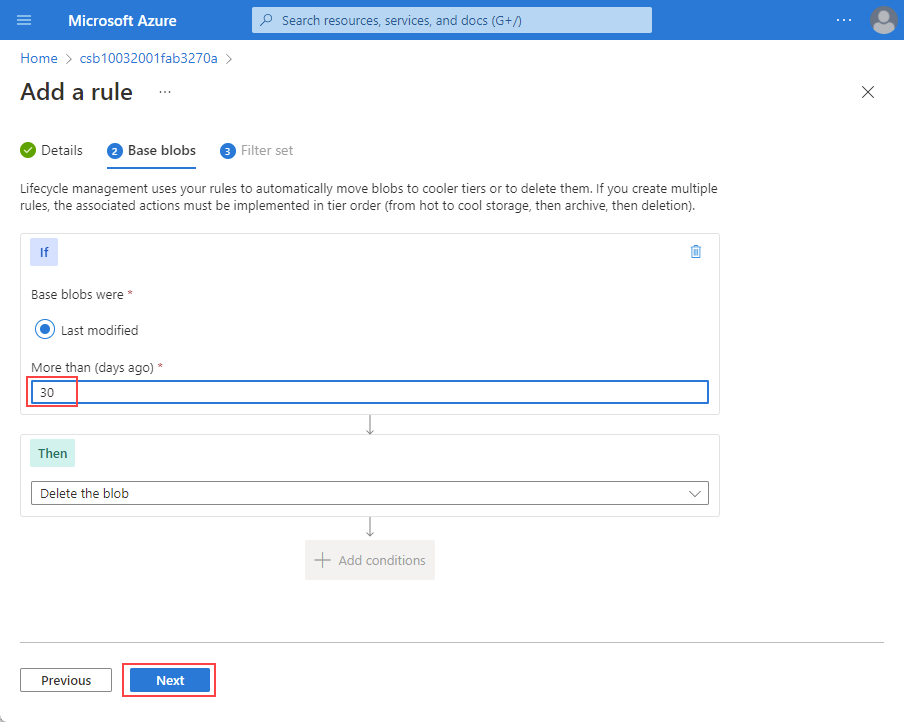
Task: Click the search resources box
Action: (460, 20)
